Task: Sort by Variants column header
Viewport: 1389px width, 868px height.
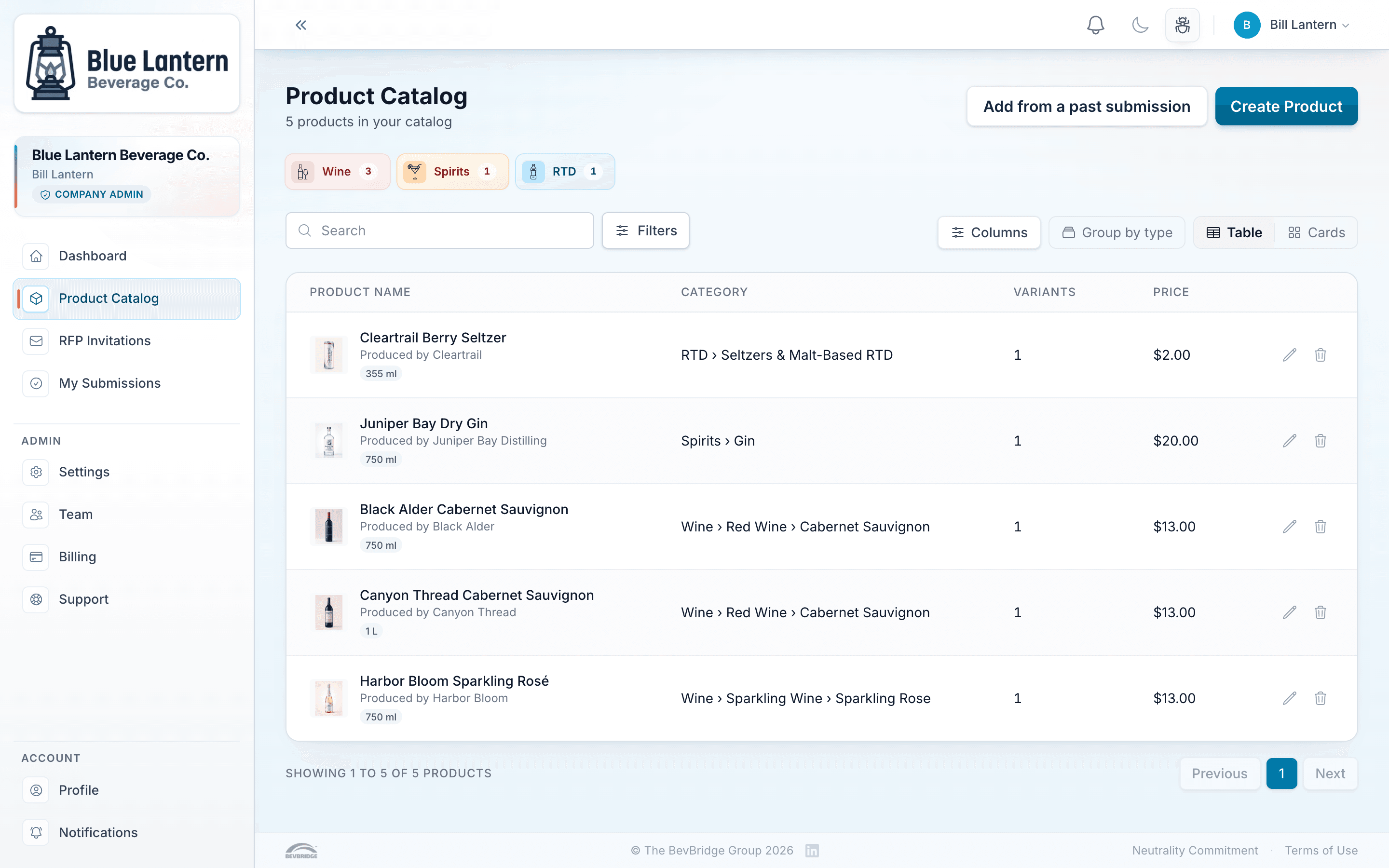Action: (x=1044, y=292)
